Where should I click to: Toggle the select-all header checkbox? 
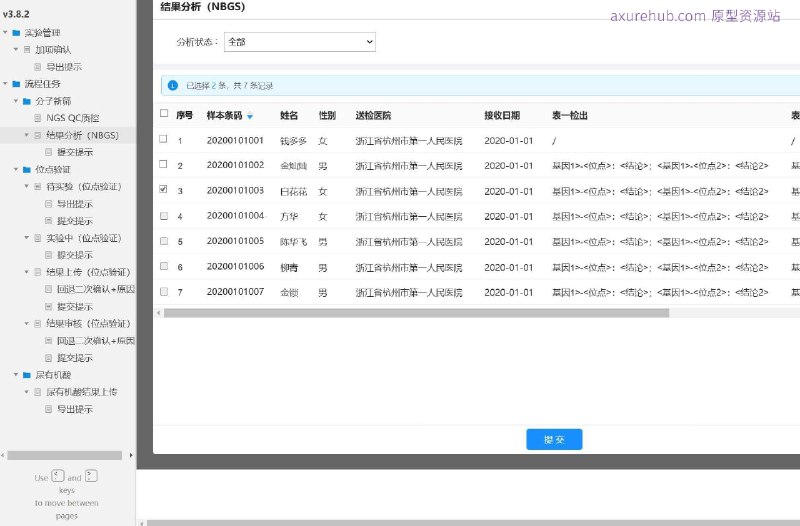[x=164, y=113]
